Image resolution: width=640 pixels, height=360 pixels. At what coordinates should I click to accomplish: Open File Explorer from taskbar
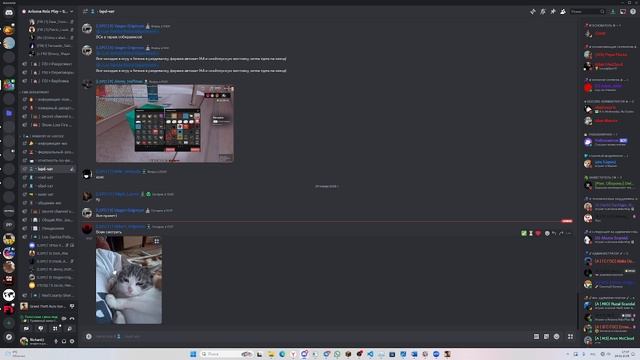(x=271, y=354)
